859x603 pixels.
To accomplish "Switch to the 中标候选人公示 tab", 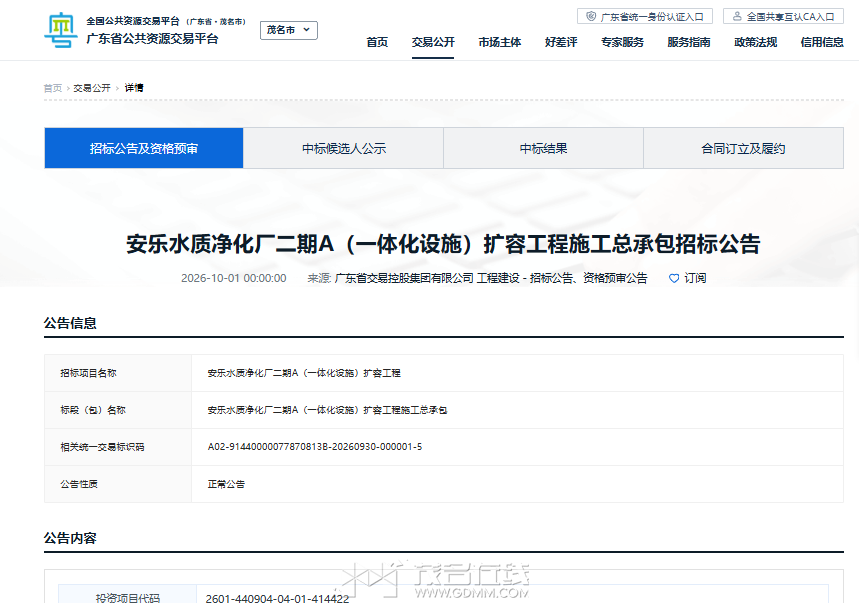I will coord(343,148).
